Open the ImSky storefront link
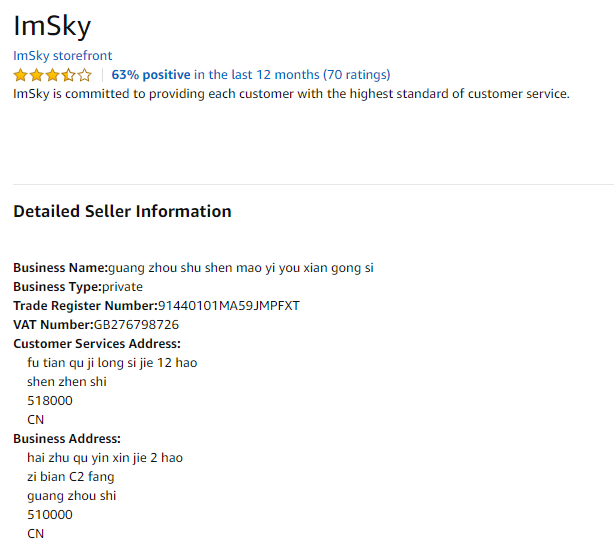Viewport: 614px width, 543px height. point(62,56)
